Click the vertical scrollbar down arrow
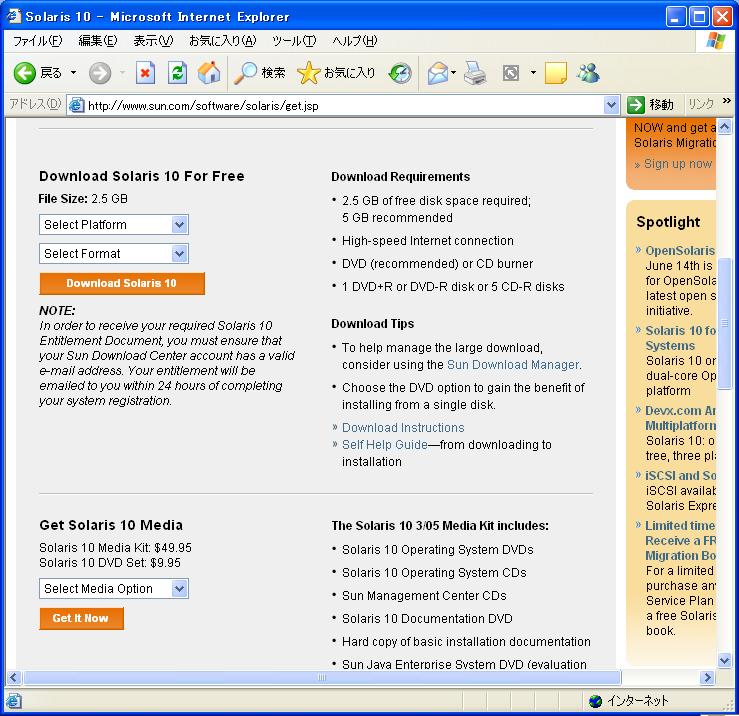The image size is (739, 716). (x=724, y=660)
